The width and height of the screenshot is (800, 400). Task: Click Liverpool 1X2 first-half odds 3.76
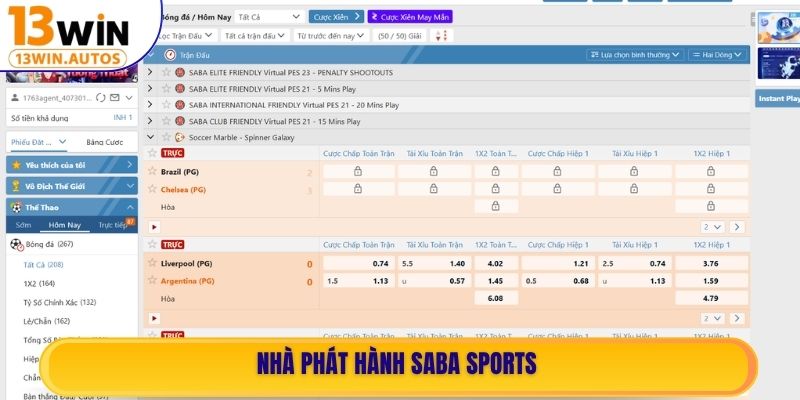point(711,263)
